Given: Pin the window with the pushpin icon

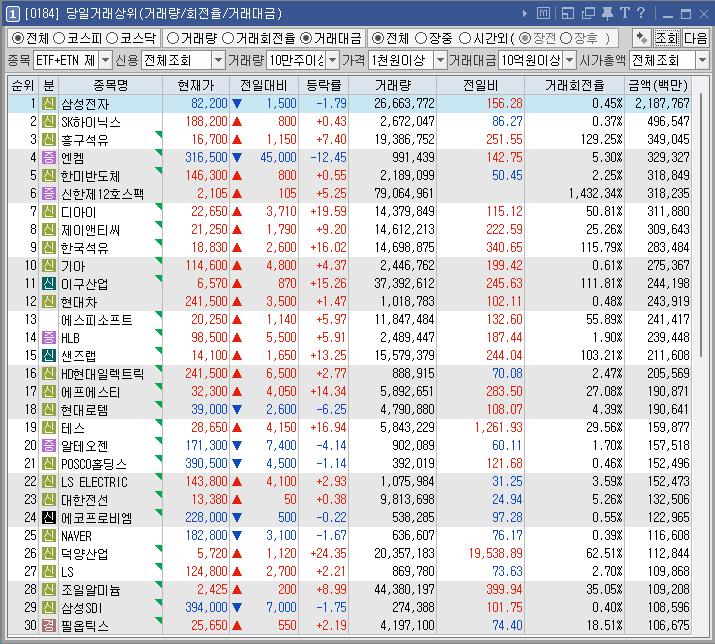Looking at the screenshot, I should click(607, 13).
